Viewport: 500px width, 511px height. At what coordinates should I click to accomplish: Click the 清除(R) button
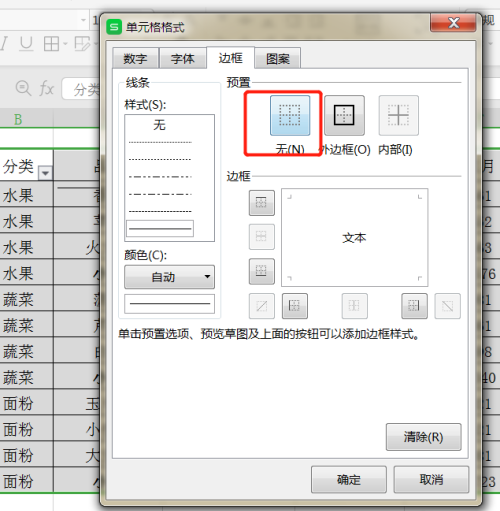click(x=424, y=437)
